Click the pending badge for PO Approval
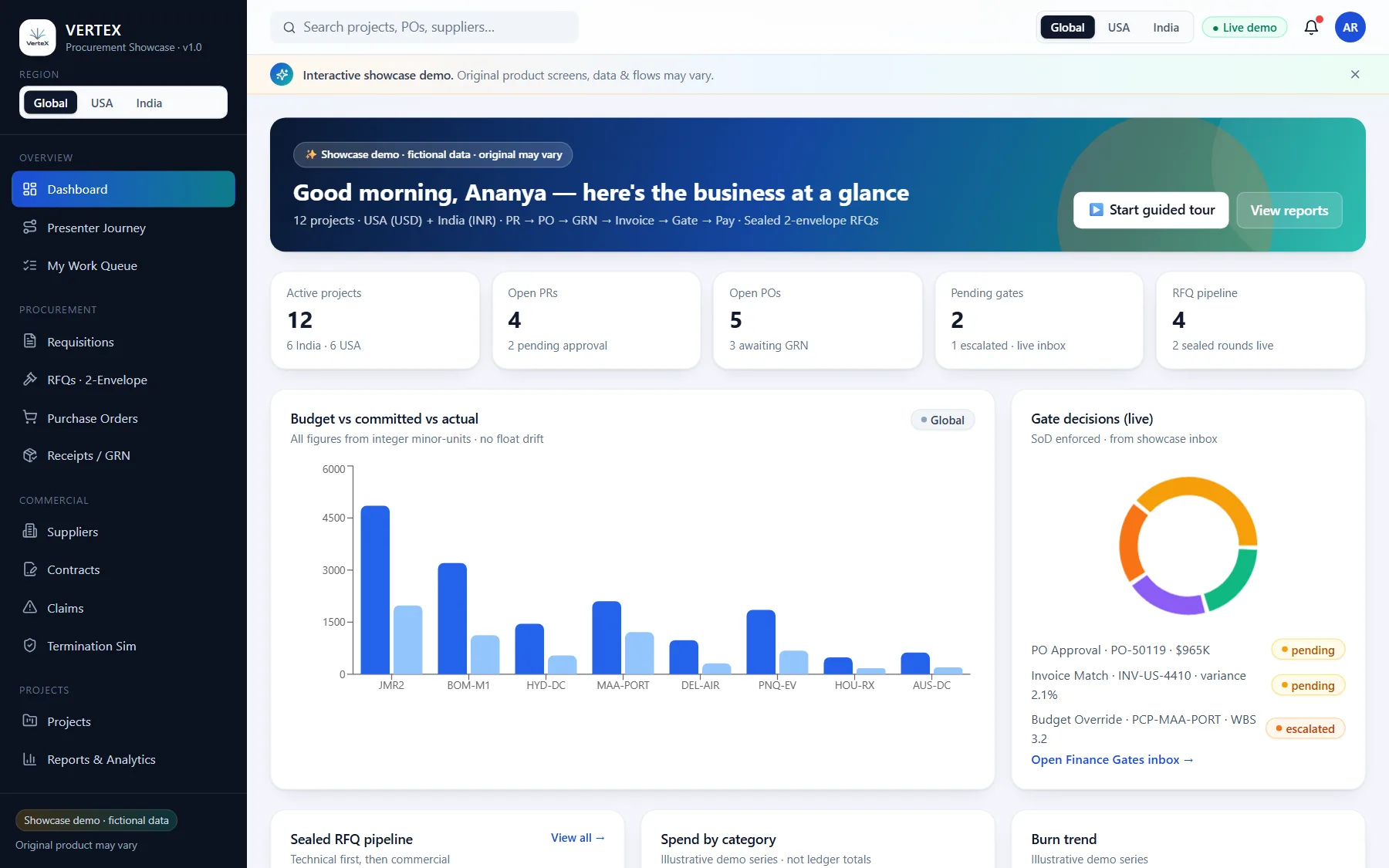Screen dimensions: 1389x868 (1308, 650)
